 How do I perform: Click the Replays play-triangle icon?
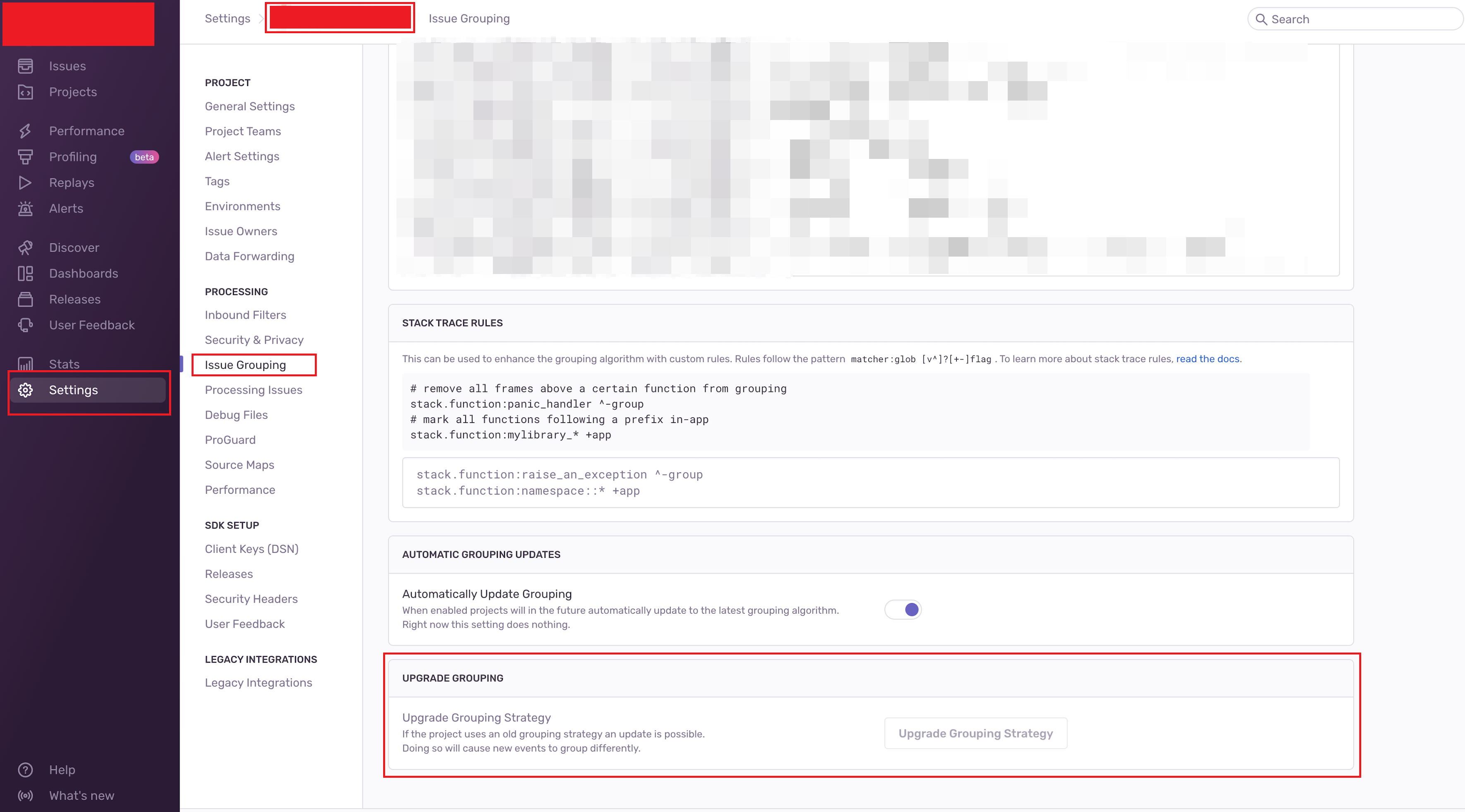[x=25, y=183]
